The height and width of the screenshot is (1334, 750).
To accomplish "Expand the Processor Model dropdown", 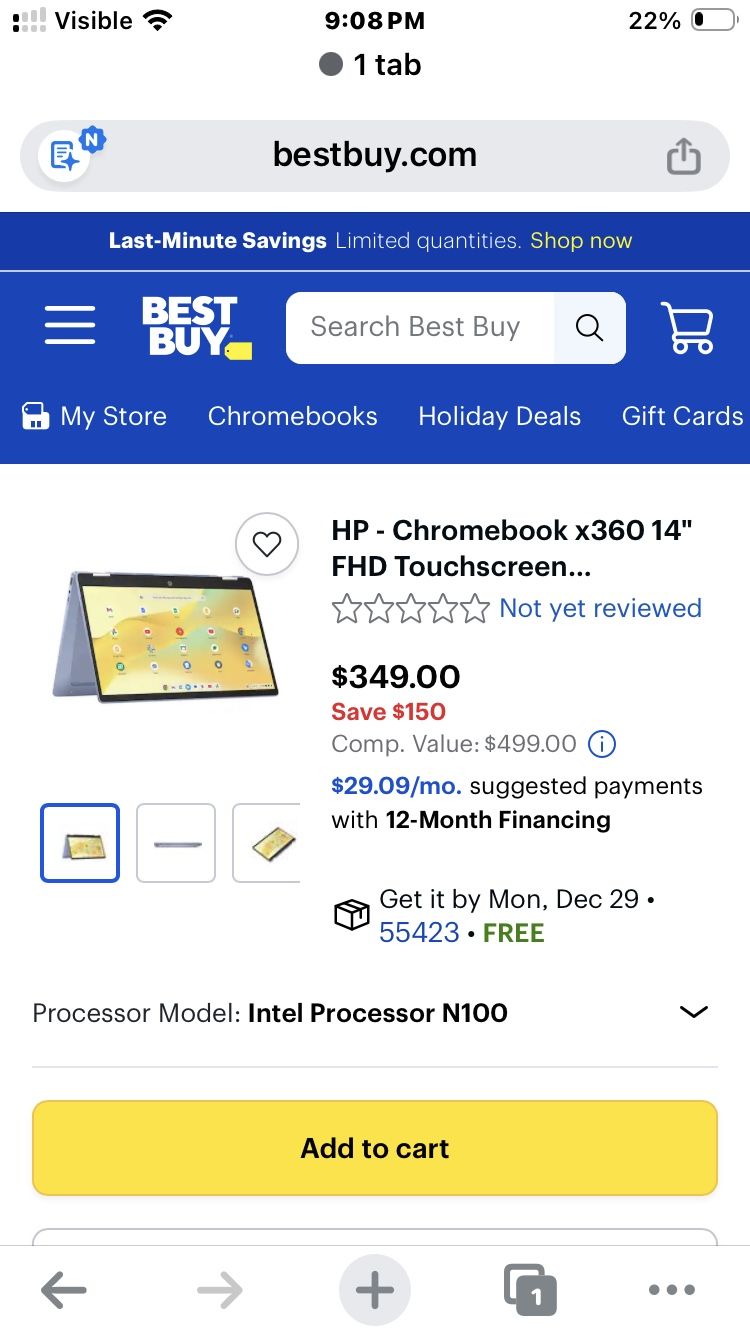I will pyautogui.click(x=693, y=1012).
